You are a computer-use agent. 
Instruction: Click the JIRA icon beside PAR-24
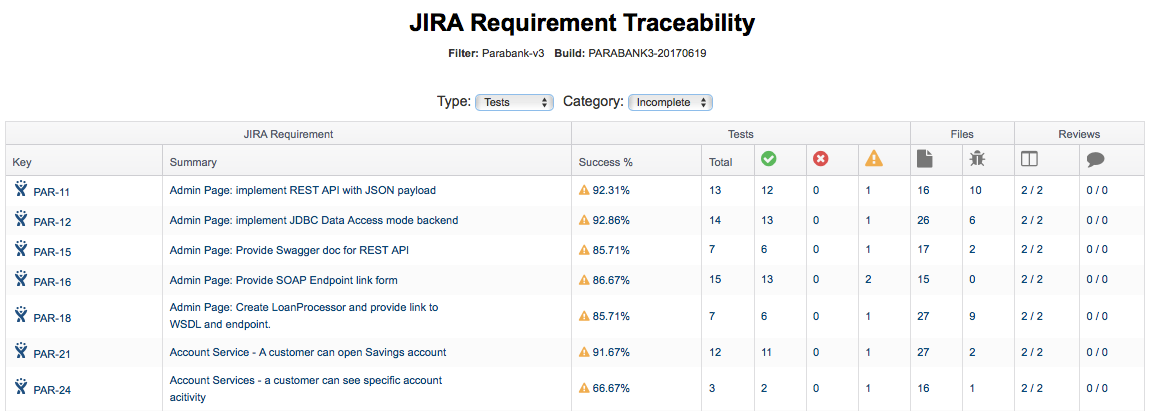click(21, 388)
